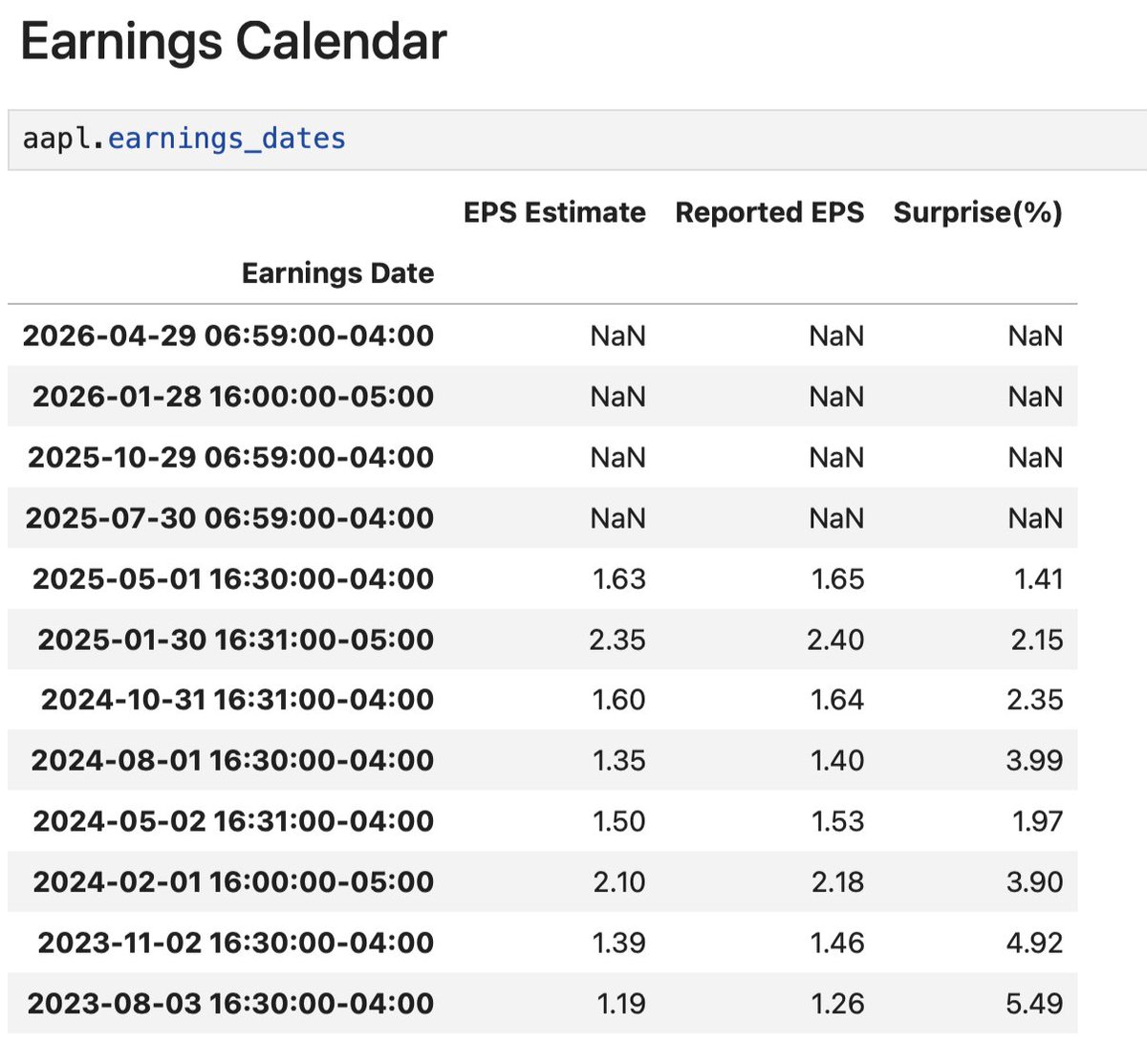The width and height of the screenshot is (1147, 1064).
Task: Click EPS estimate value 1.19
Action: pos(621,1003)
